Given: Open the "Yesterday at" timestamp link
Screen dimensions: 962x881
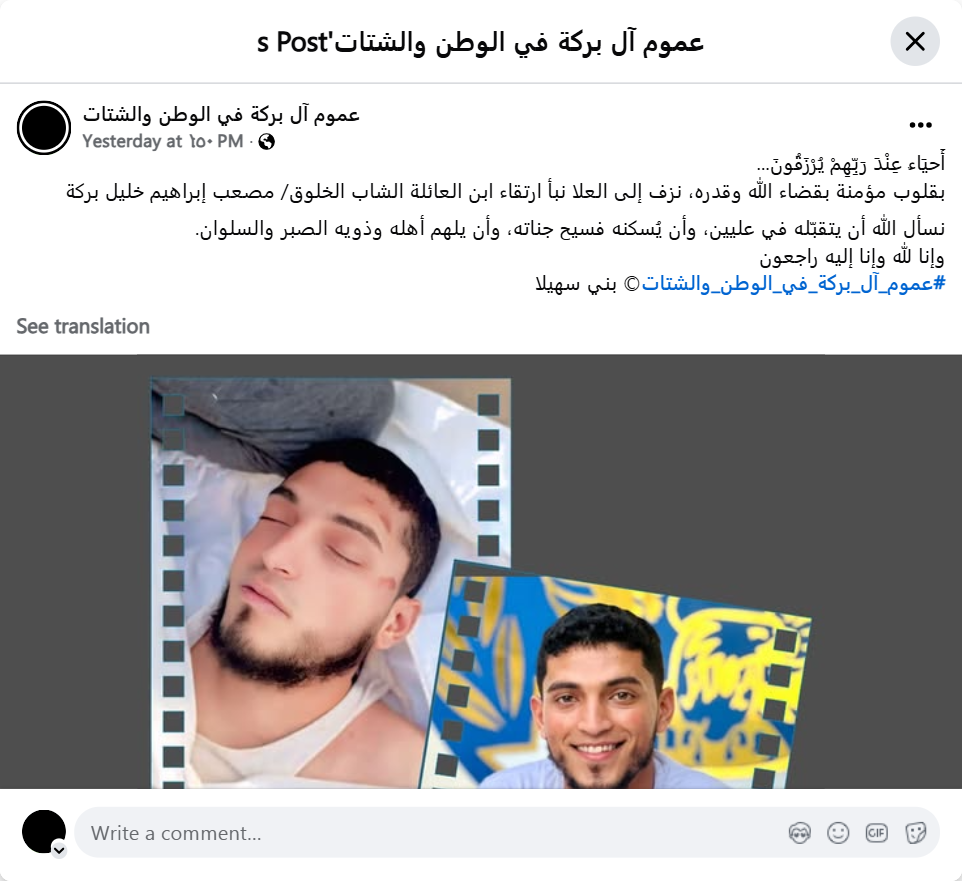Looking at the screenshot, I should pos(163,142).
